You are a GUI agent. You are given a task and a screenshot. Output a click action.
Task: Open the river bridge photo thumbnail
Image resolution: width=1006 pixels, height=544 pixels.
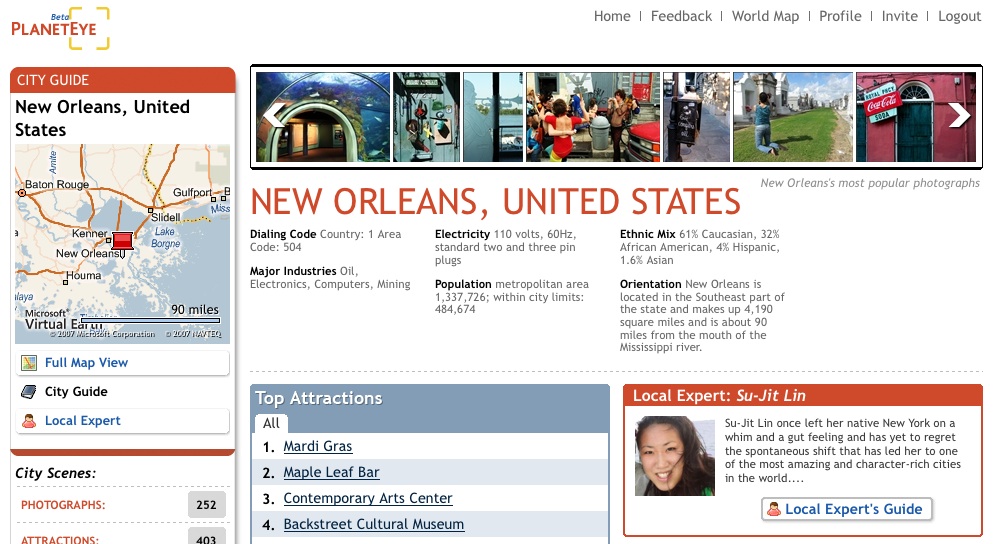(x=493, y=117)
